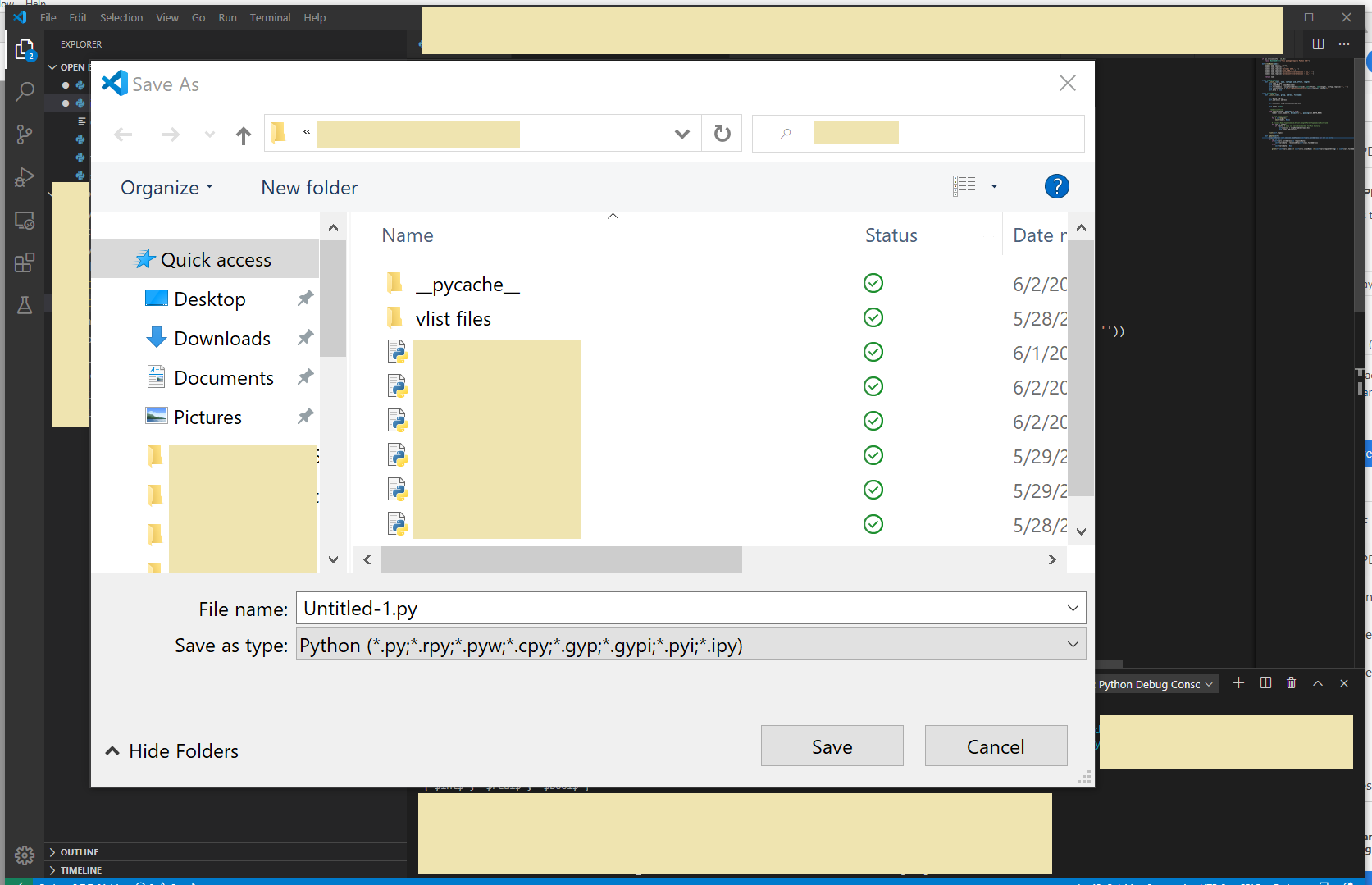Expand the file name combo box
Viewport: 1372px width, 885px height.
pyautogui.click(x=1073, y=608)
